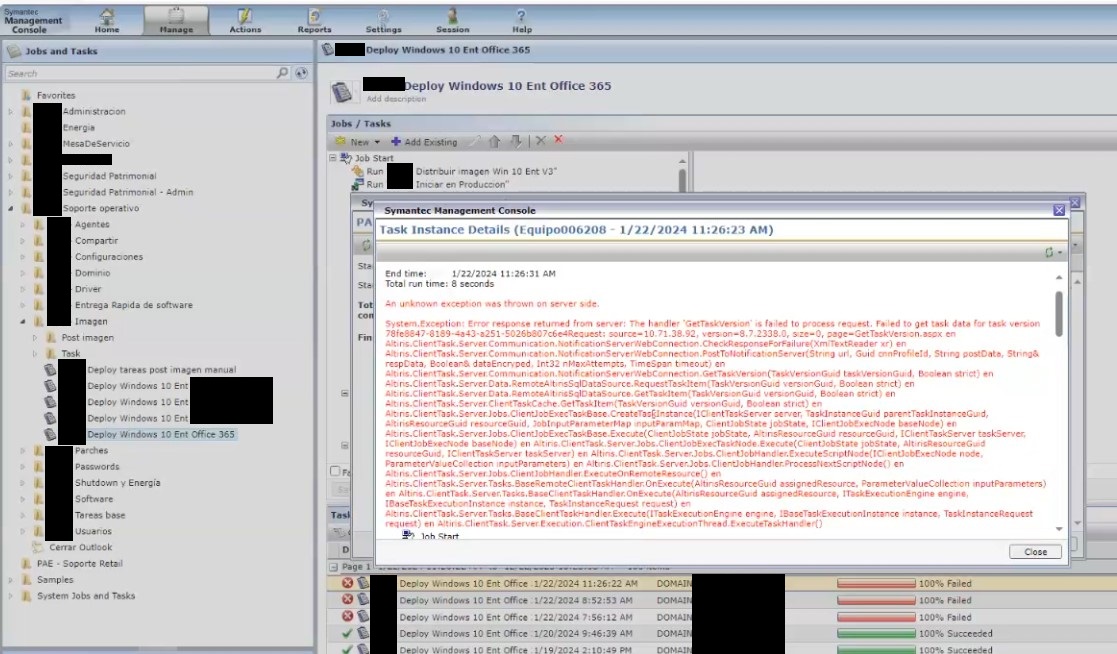Click the Job Start node icon

pyautogui.click(x=346, y=157)
